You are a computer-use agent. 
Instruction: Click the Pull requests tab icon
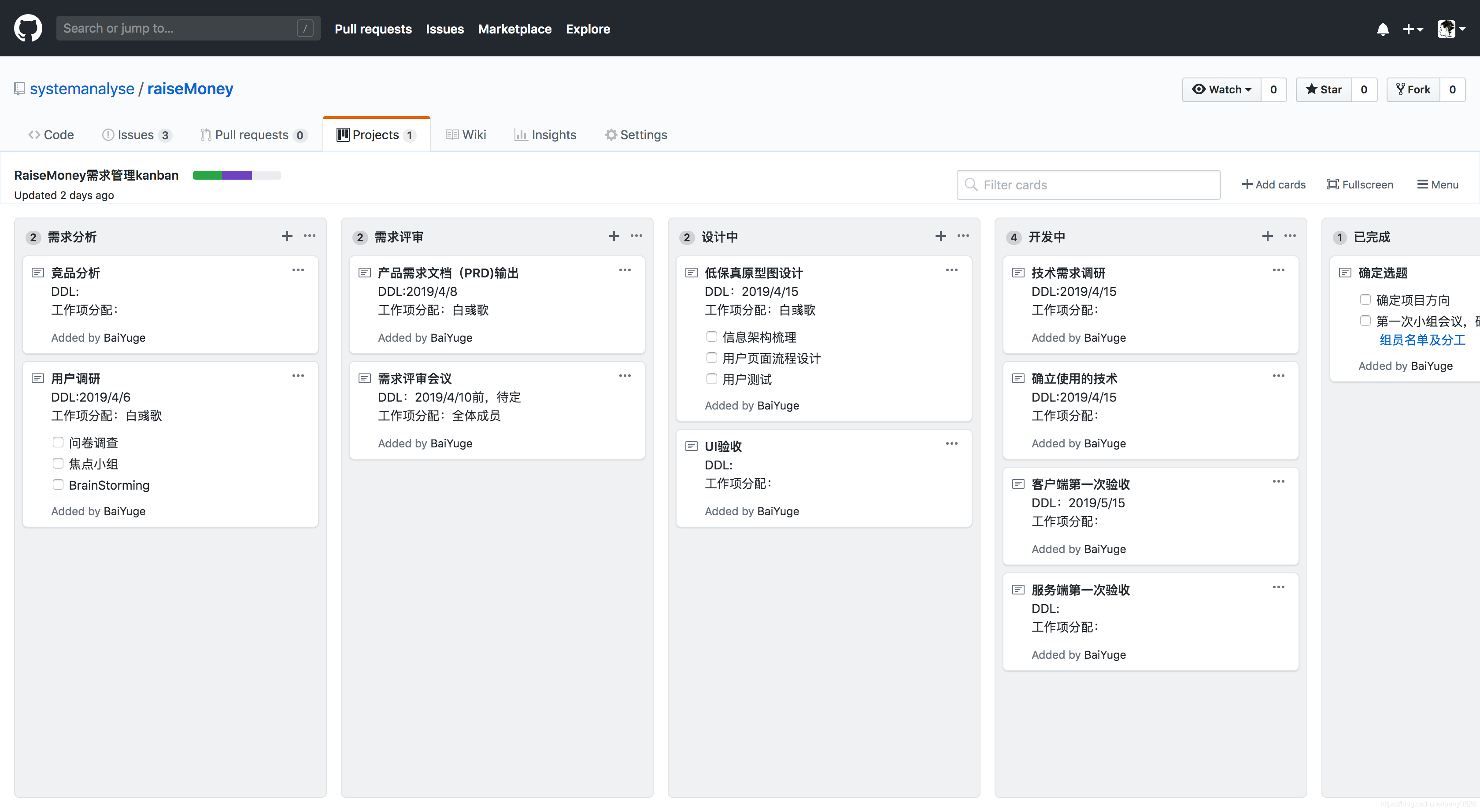pos(206,134)
